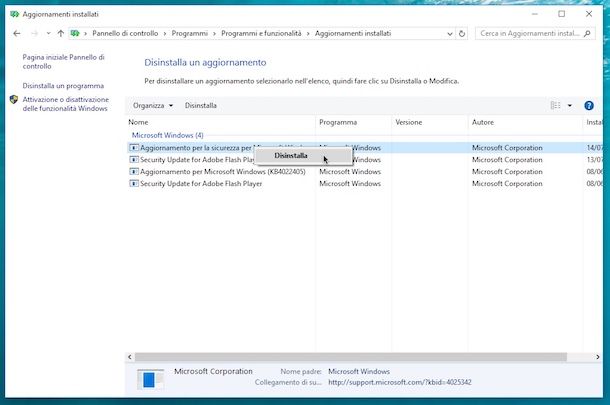610x405 pixels.
Task: Open the recent locations chevron
Action: coord(48,33)
